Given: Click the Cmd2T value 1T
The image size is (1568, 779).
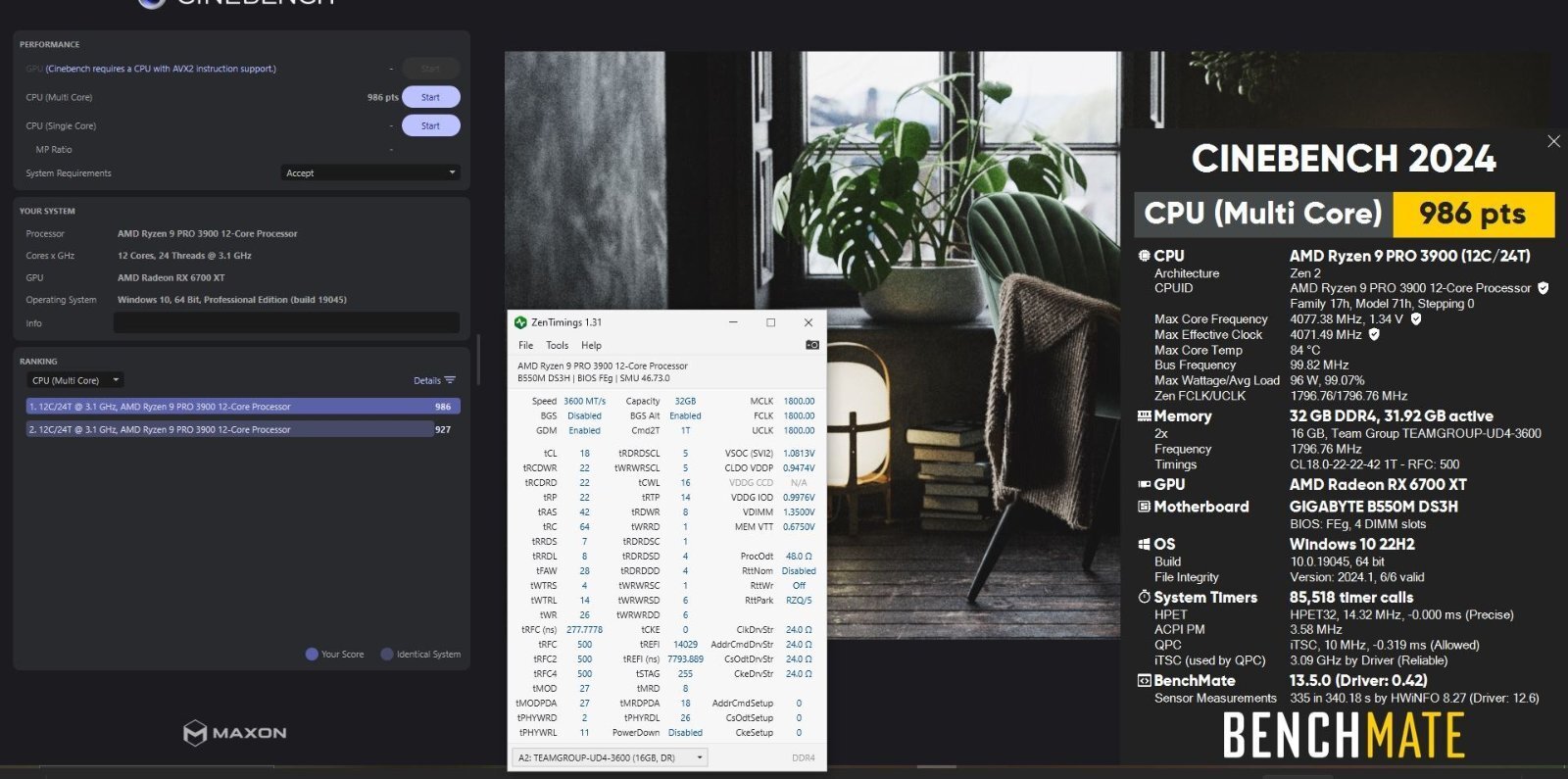Looking at the screenshot, I should pos(685,430).
